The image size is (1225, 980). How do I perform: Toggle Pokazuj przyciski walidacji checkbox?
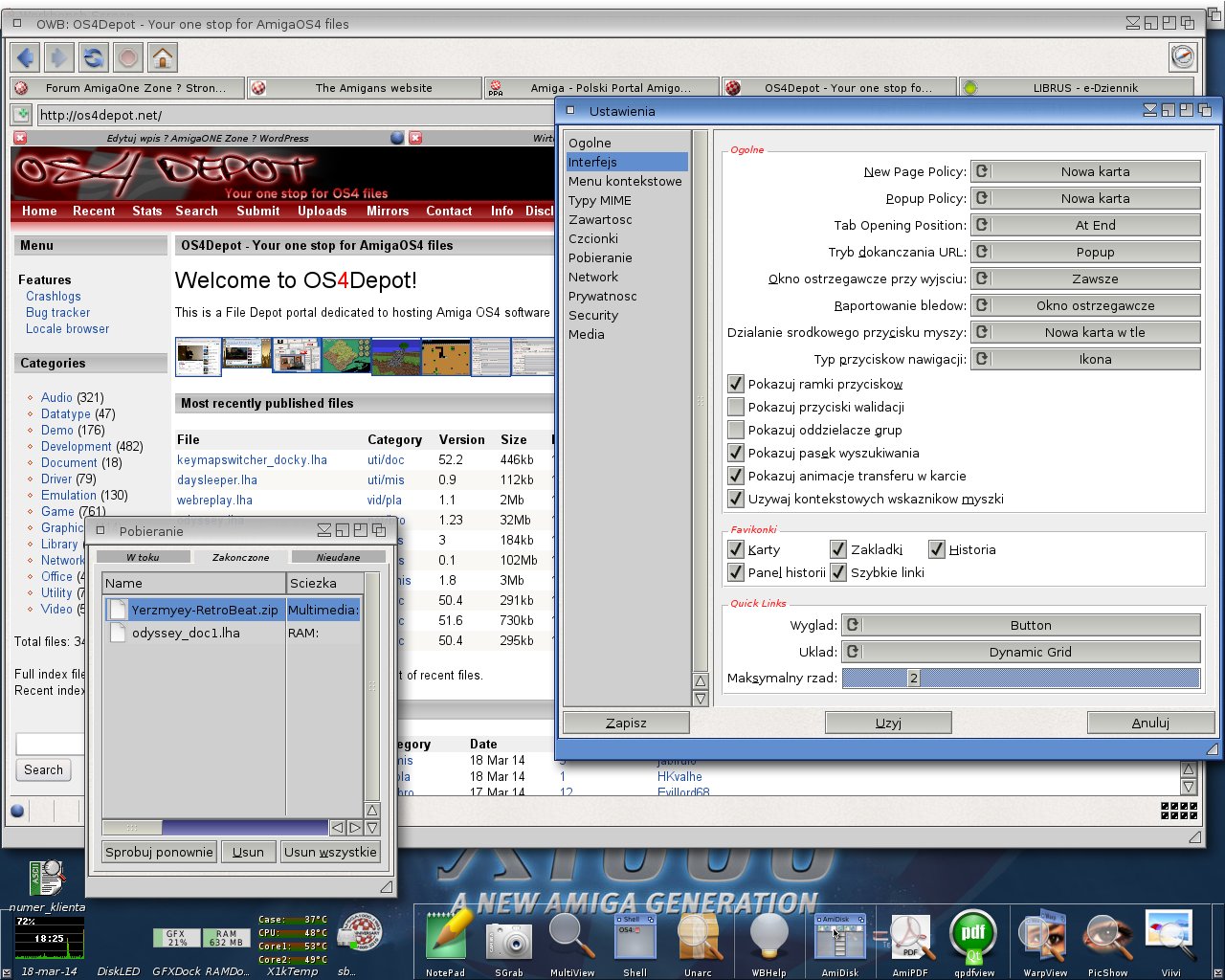tap(736, 407)
